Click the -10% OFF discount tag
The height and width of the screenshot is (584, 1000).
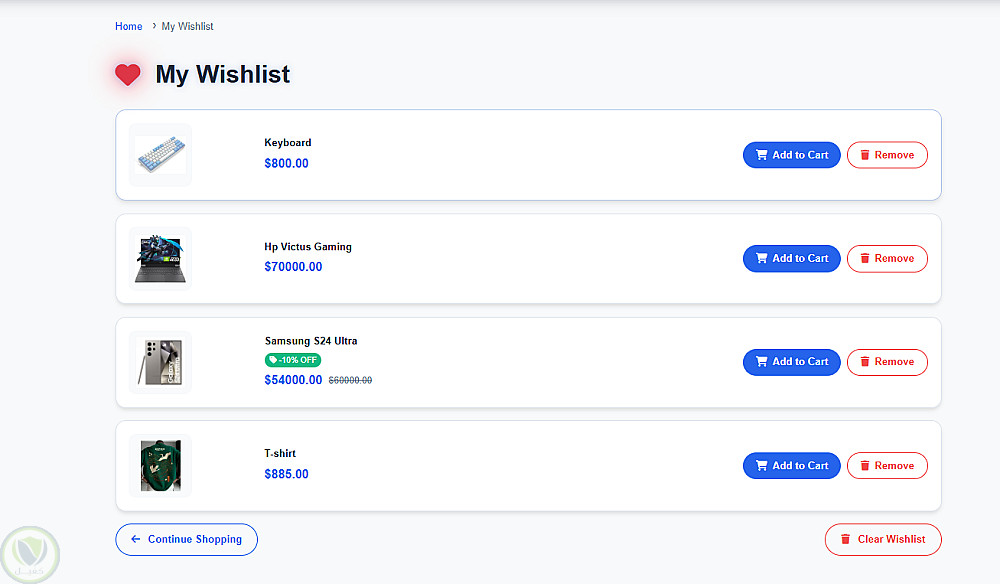293,360
